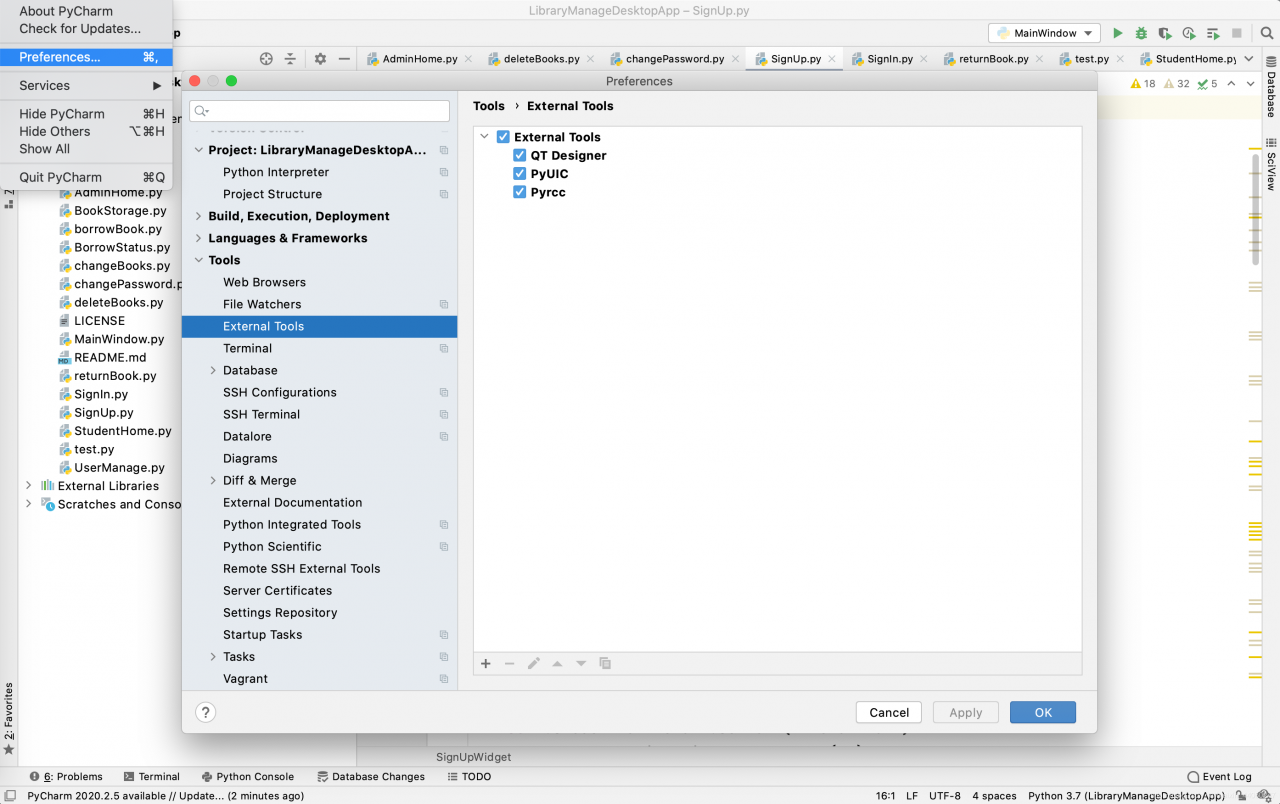
Task: Click the concurrency diagram run icon
Action: point(1213,33)
